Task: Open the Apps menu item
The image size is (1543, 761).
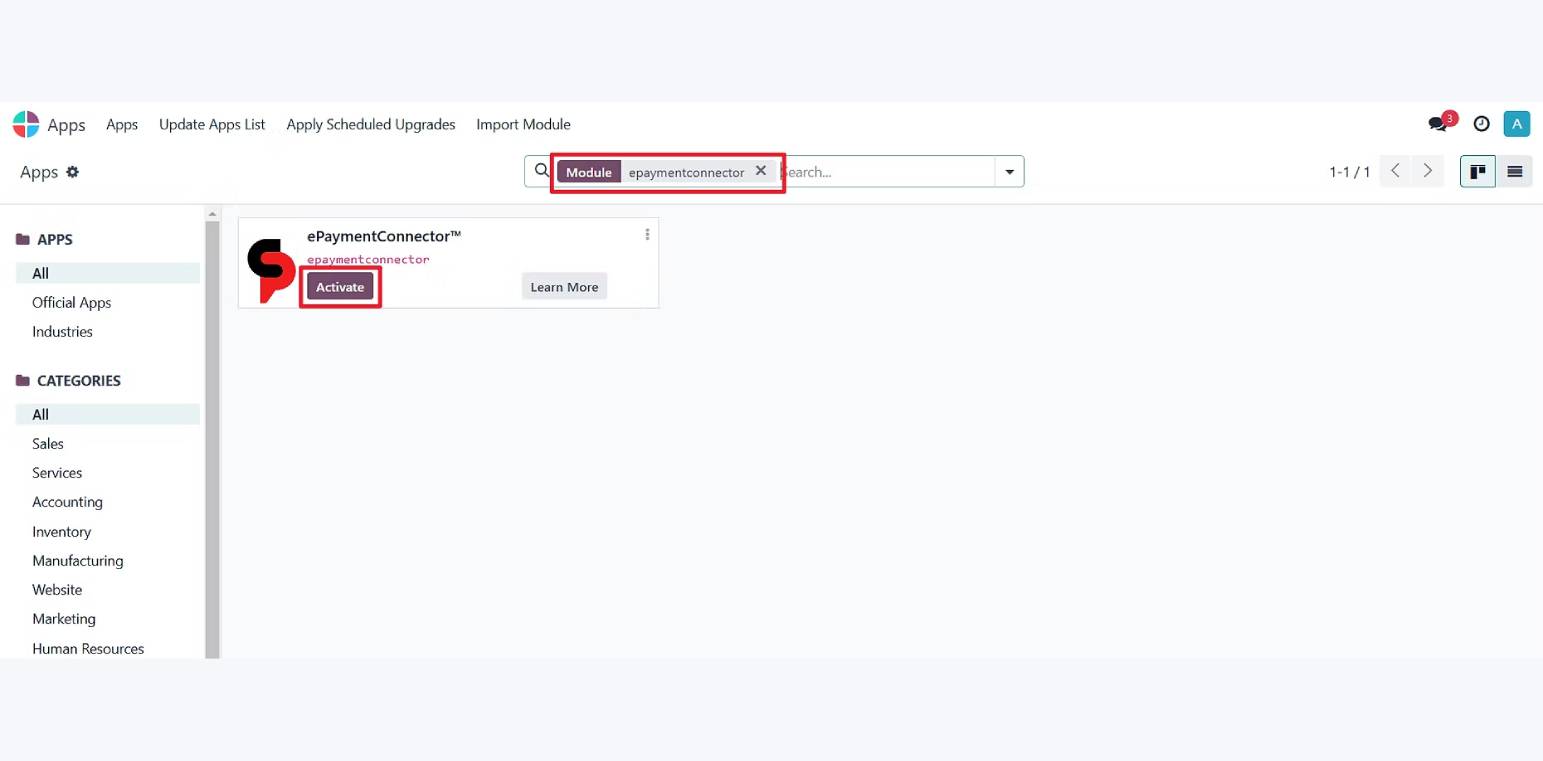Action: point(122,124)
